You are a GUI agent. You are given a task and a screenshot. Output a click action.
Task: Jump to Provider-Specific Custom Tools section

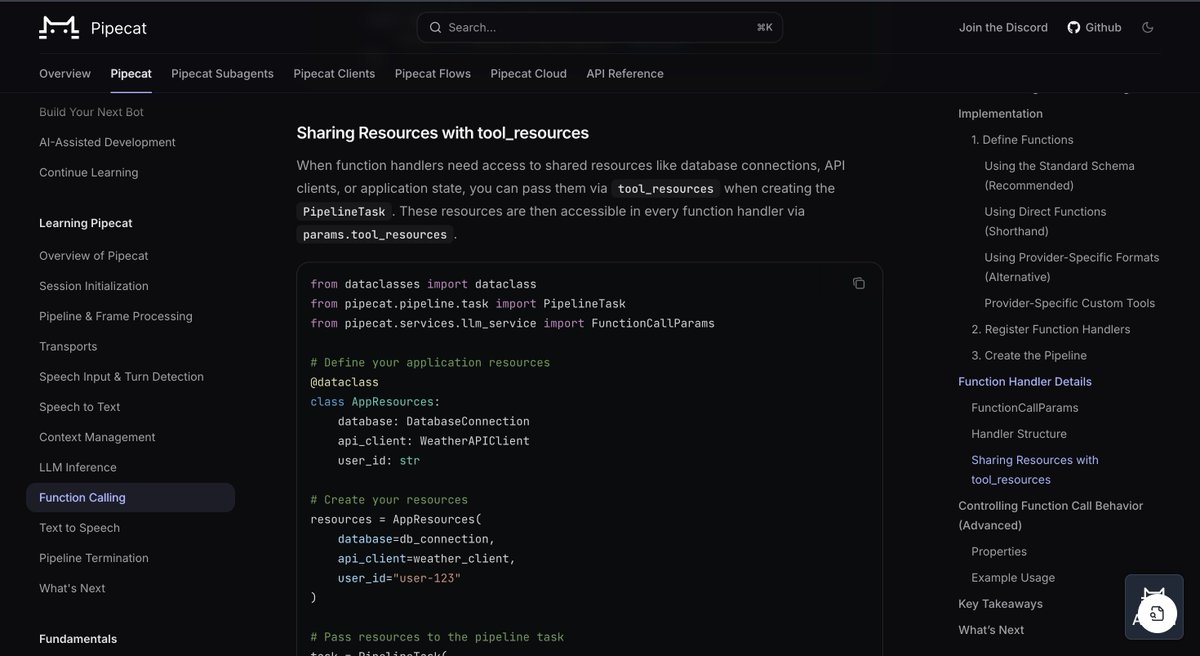click(1069, 303)
